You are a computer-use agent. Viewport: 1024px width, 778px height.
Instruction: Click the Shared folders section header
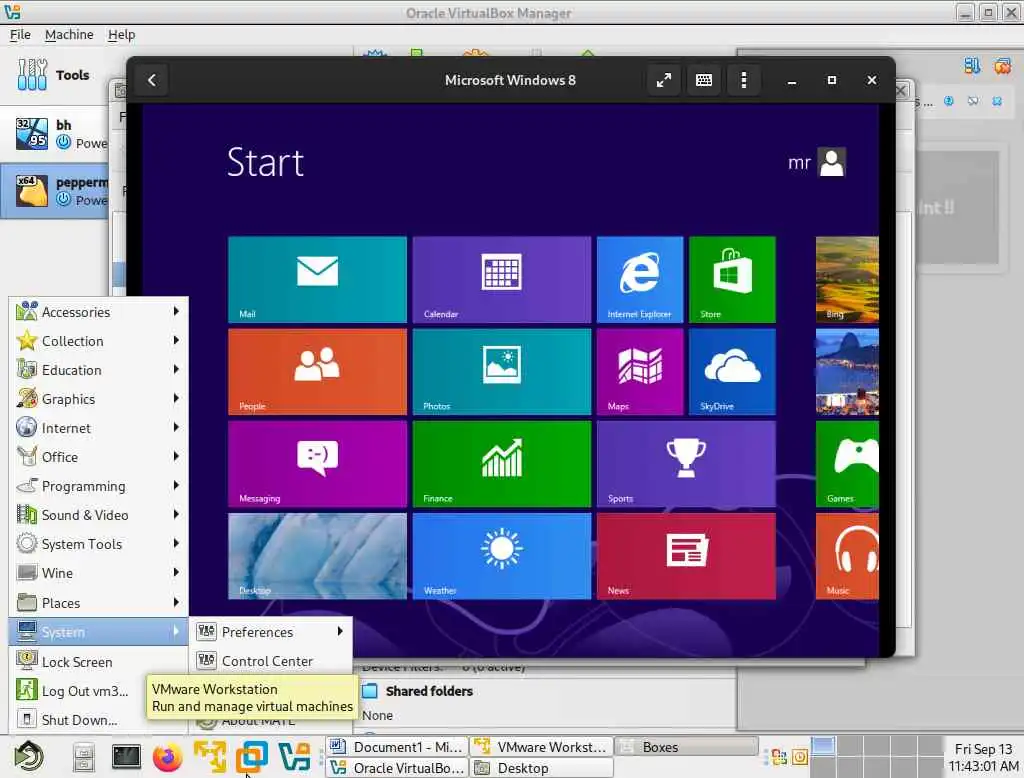(428, 690)
